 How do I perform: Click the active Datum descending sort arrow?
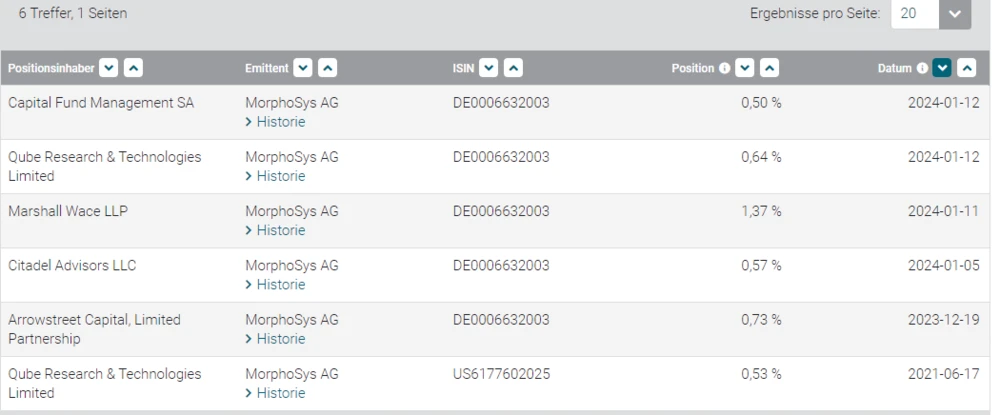(x=941, y=68)
